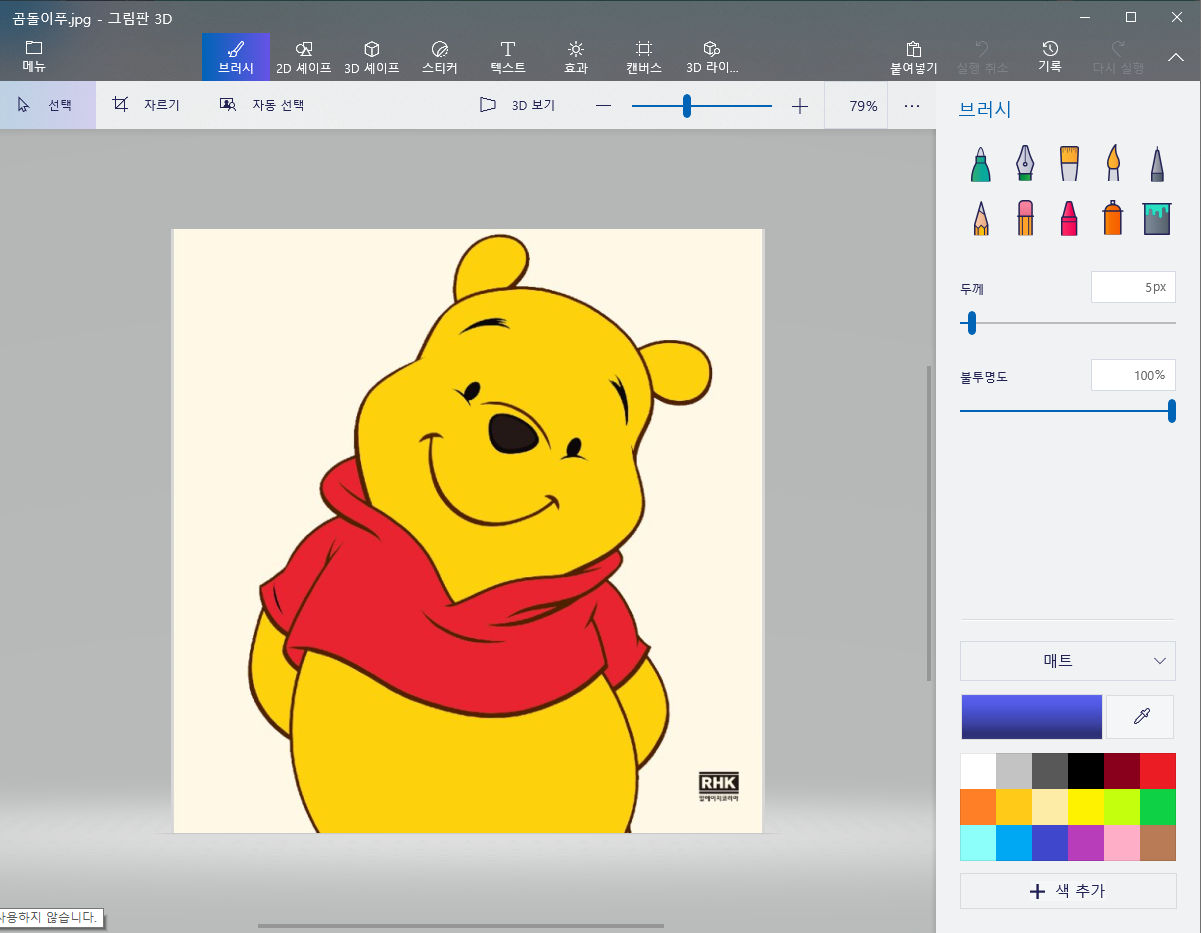The width and height of the screenshot is (1201, 933).
Task: Pick the orange color swatch
Action: [978, 808]
